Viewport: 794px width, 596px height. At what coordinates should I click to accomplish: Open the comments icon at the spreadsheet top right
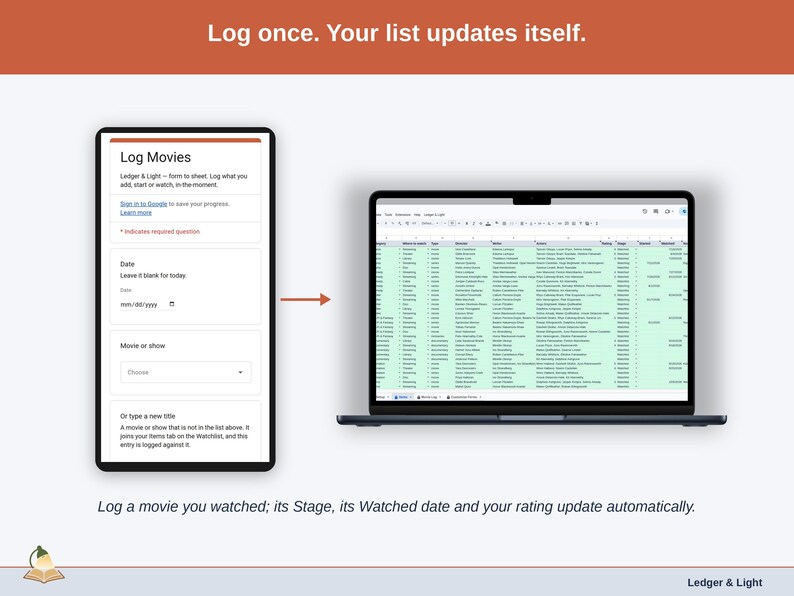point(656,211)
